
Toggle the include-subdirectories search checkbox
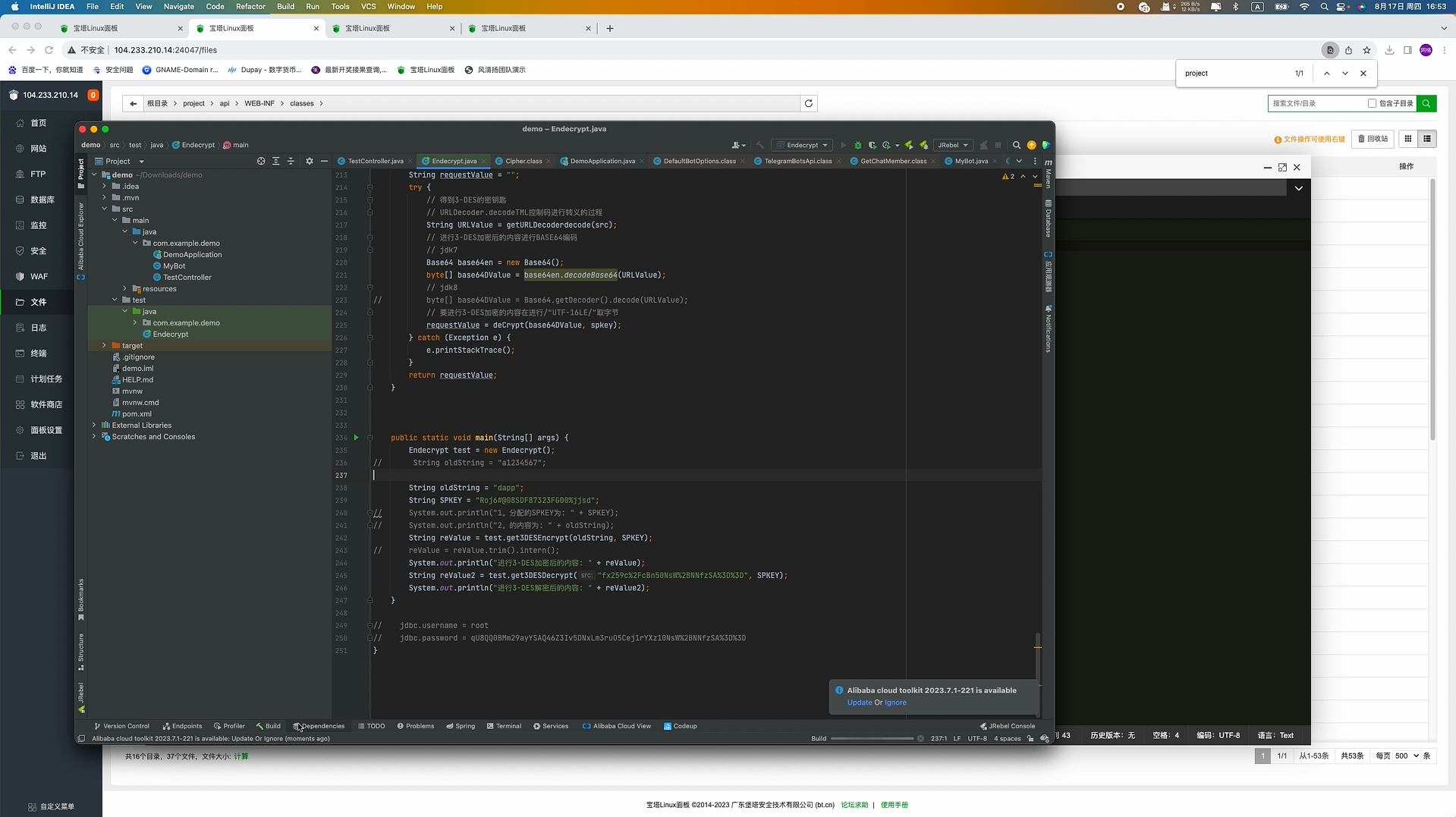[x=1372, y=104]
